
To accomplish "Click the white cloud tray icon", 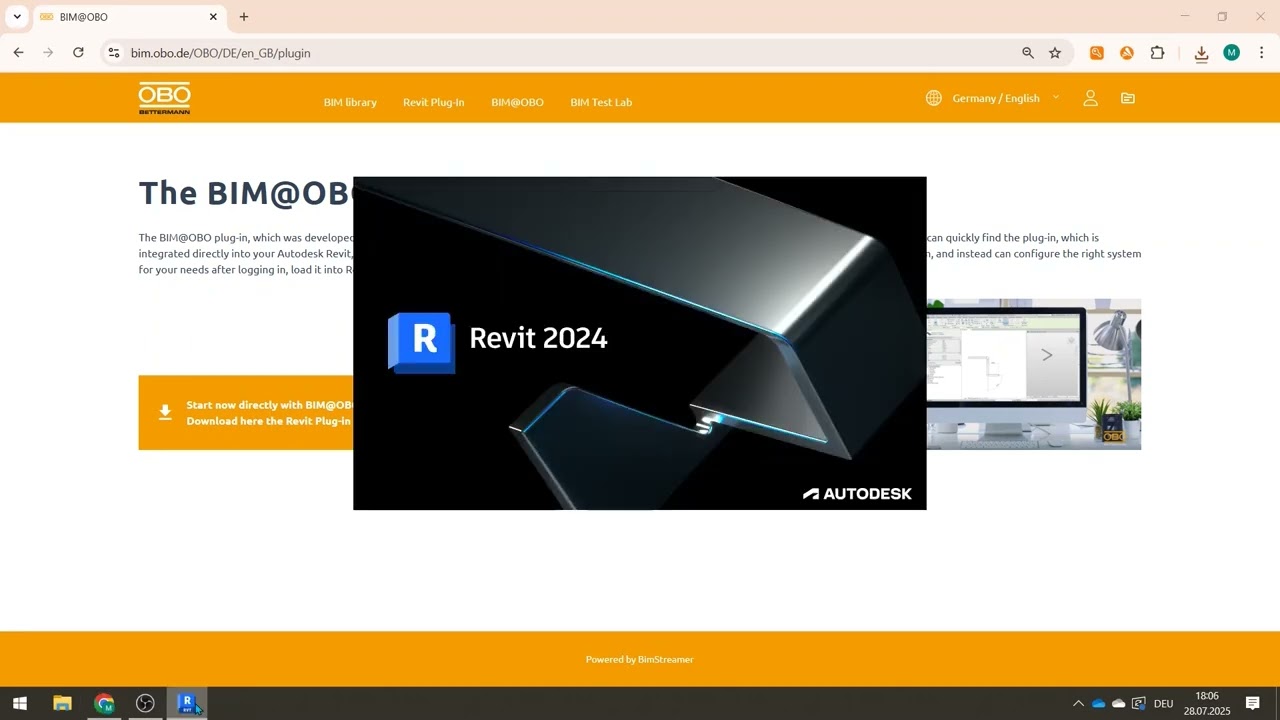I will pos(1119,703).
